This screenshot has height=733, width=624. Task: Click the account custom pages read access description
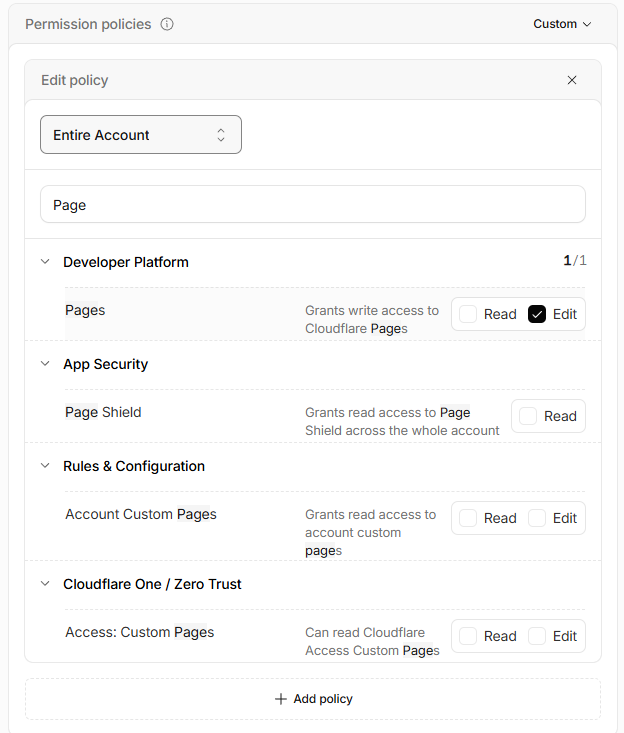click(x=371, y=533)
